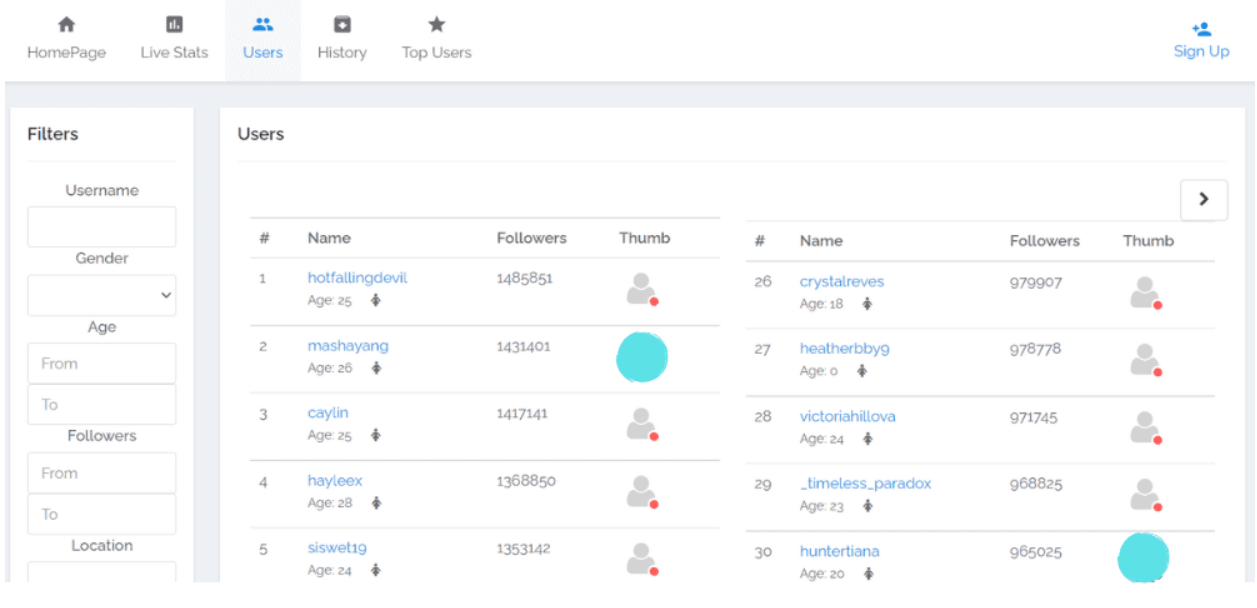The height and width of the screenshot is (608, 1257).
Task: Click gender icon beside _timeless_paradox's age
Action: (x=867, y=506)
